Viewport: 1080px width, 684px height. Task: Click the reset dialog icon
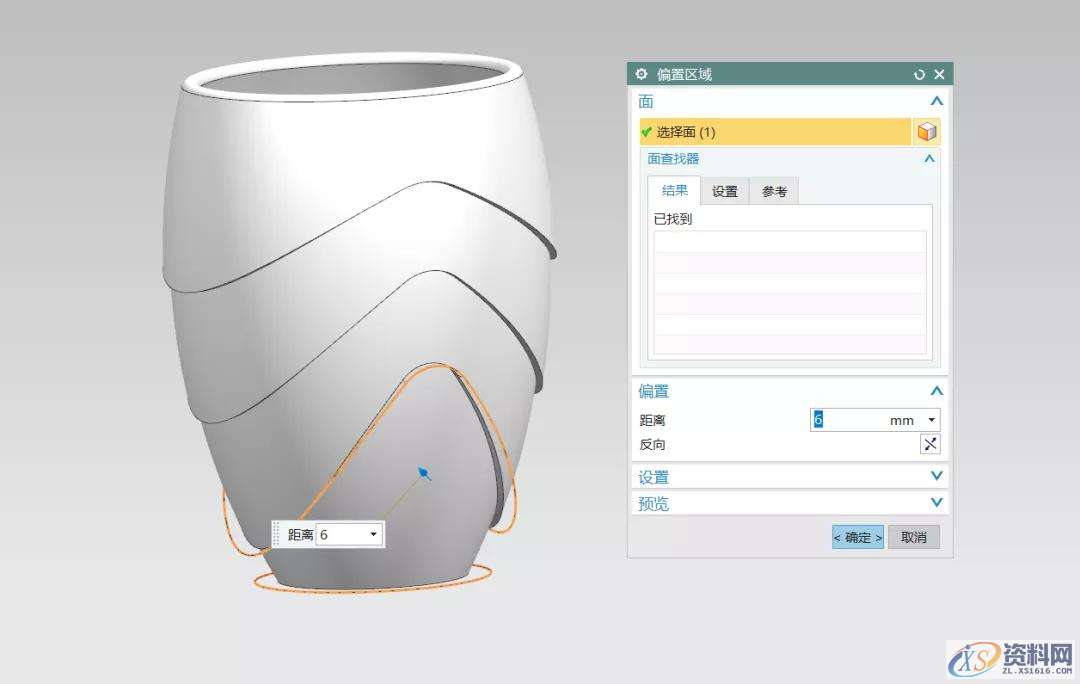(x=919, y=75)
